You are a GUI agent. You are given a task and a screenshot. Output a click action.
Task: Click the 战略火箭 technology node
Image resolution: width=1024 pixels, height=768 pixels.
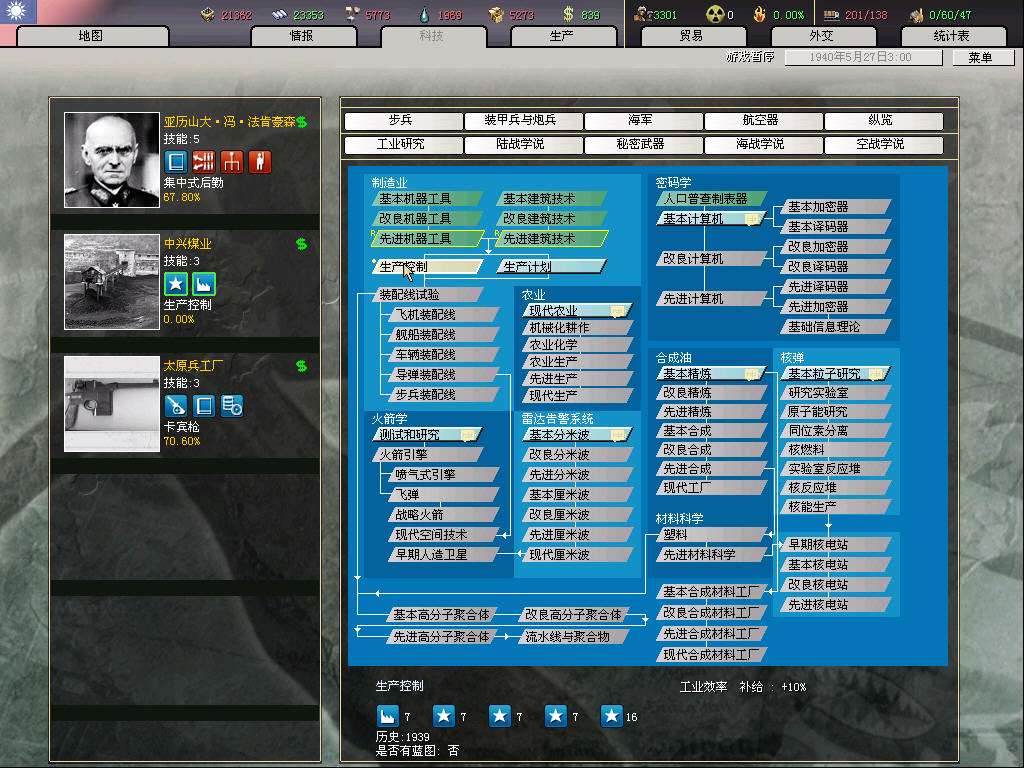pyautogui.click(x=444, y=515)
